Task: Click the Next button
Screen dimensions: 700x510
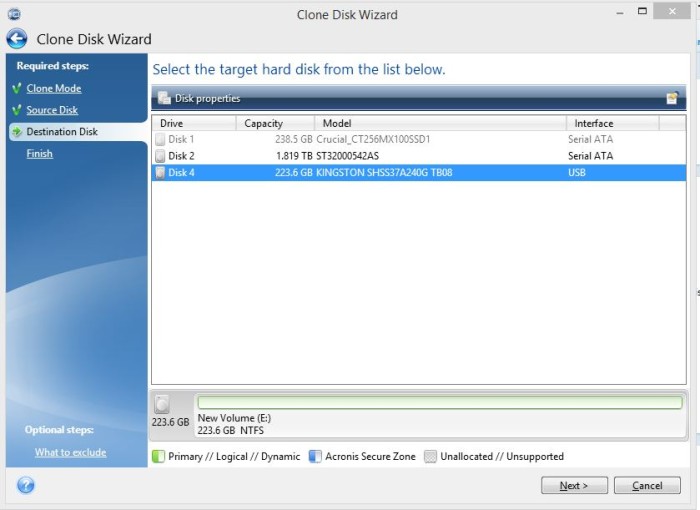Action: pos(574,485)
